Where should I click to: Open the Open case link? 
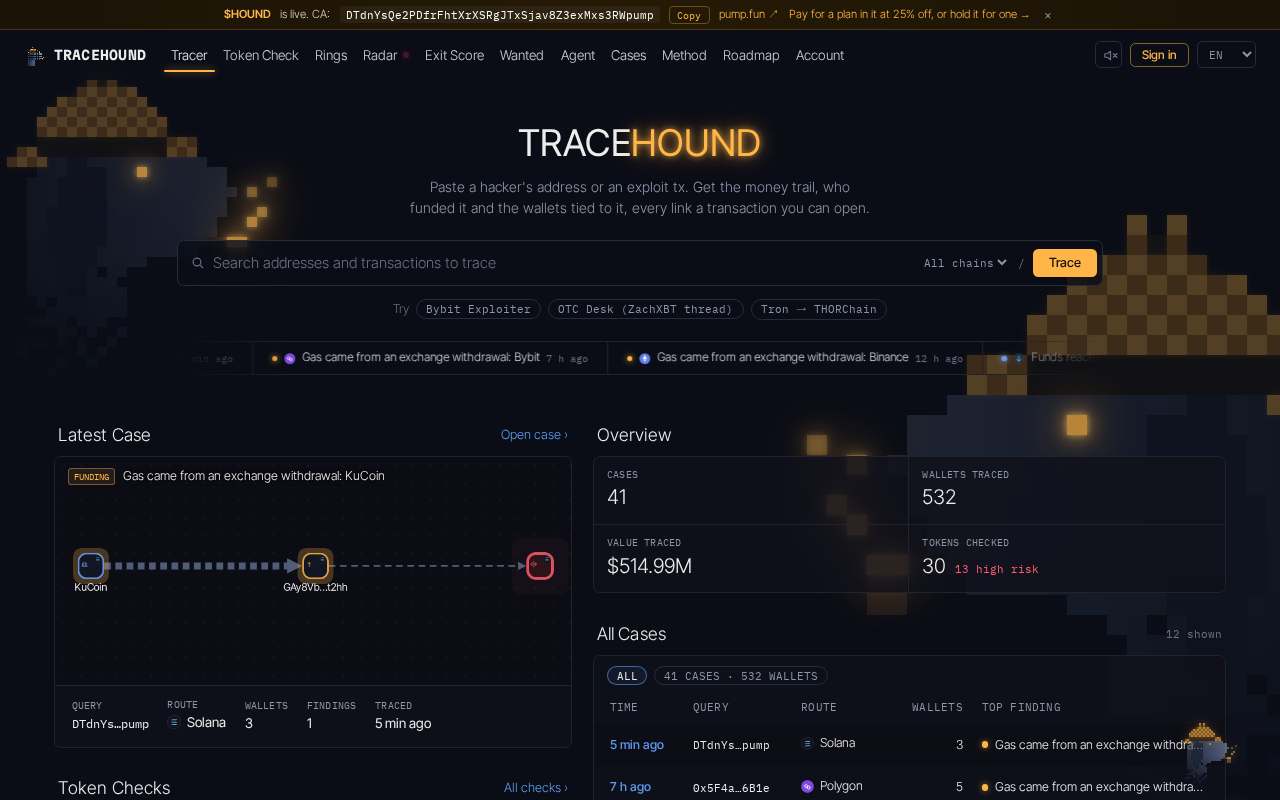(534, 435)
